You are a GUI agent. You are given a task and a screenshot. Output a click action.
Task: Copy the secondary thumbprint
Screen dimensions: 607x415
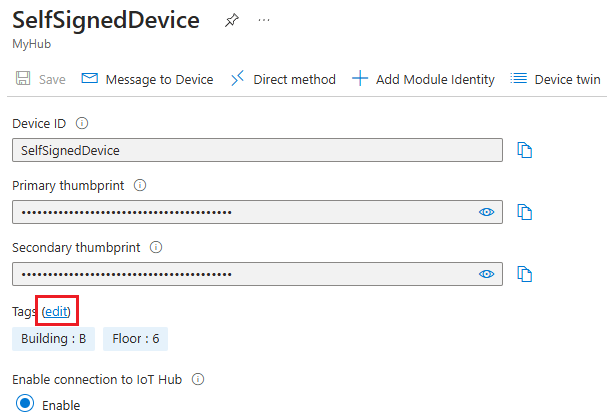coord(524,274)
